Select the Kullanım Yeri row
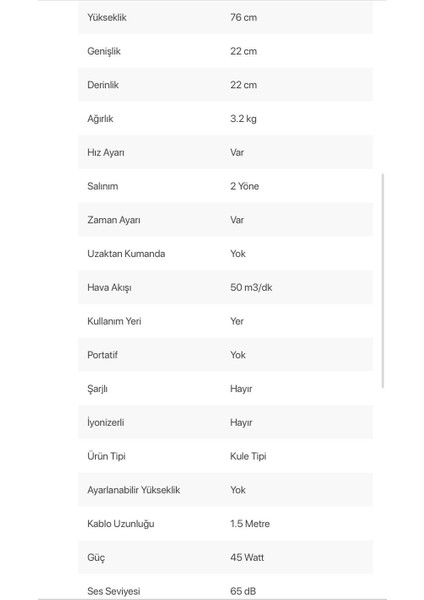The image size is (424, 600). pos(225,321)
